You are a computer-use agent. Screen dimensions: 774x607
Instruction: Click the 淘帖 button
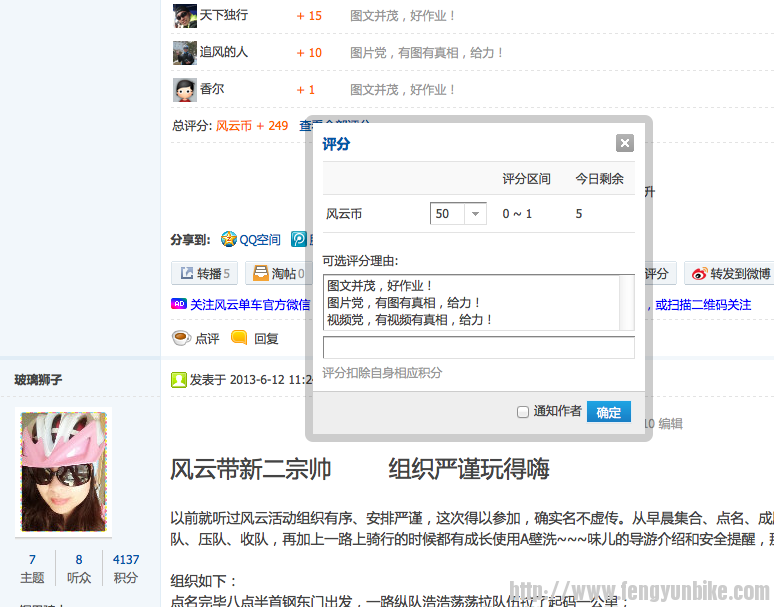click(x=278, y=273)
